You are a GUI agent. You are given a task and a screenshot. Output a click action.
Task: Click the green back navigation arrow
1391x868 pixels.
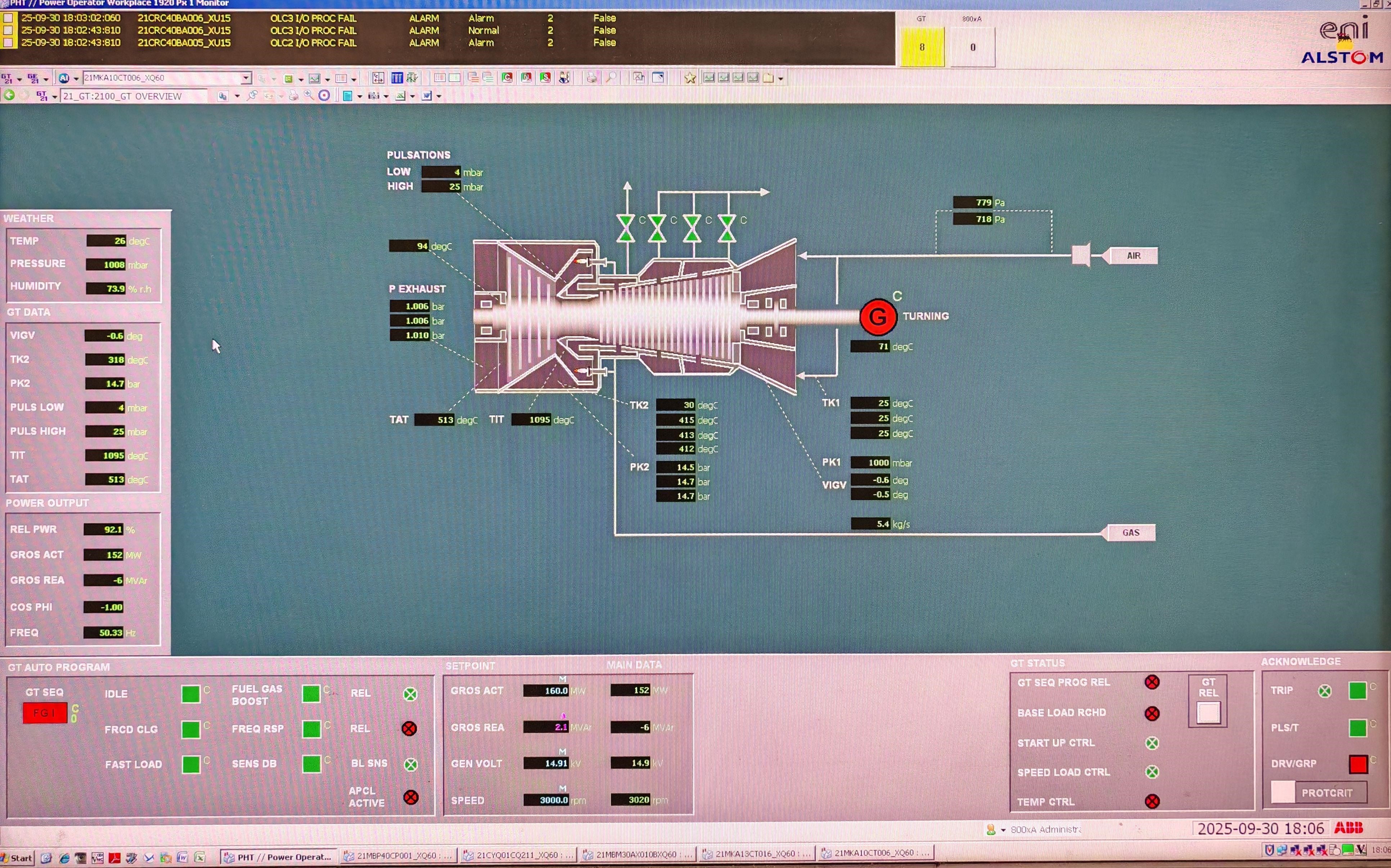(x=9, y=95)
